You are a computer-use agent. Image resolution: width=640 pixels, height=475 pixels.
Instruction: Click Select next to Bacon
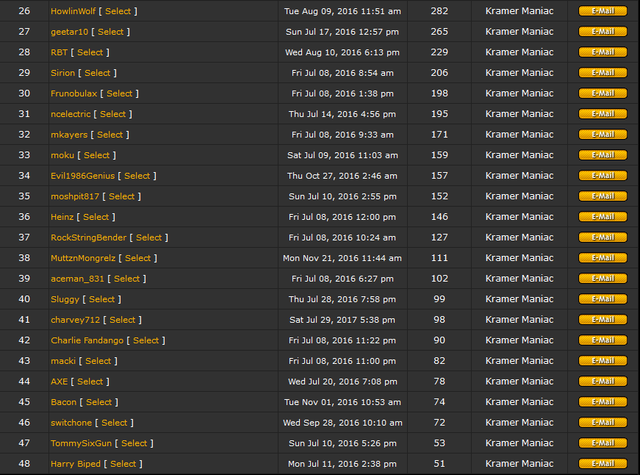[99, 402]
